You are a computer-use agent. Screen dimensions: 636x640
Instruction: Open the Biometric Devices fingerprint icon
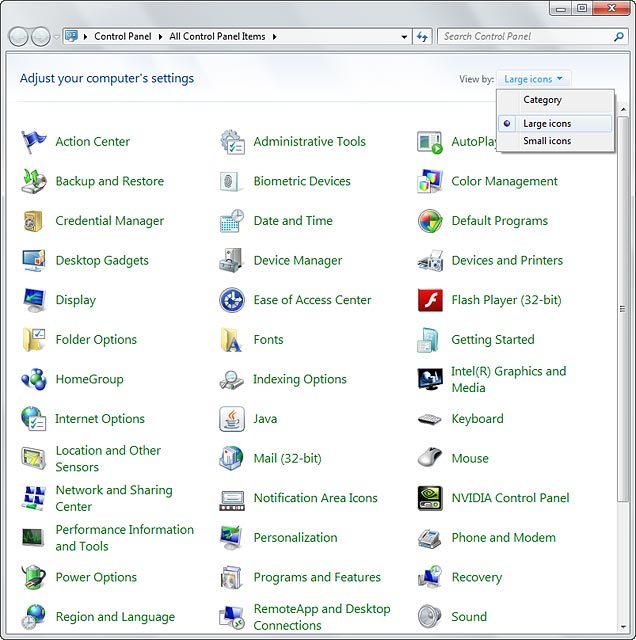click(x=232, y=181)
